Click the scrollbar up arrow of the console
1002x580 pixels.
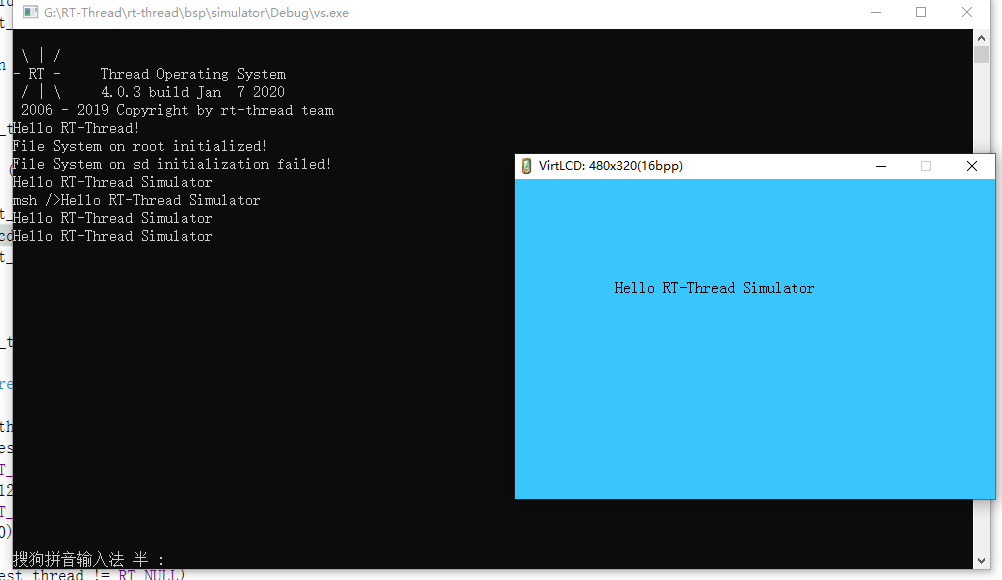pos(980,37)
